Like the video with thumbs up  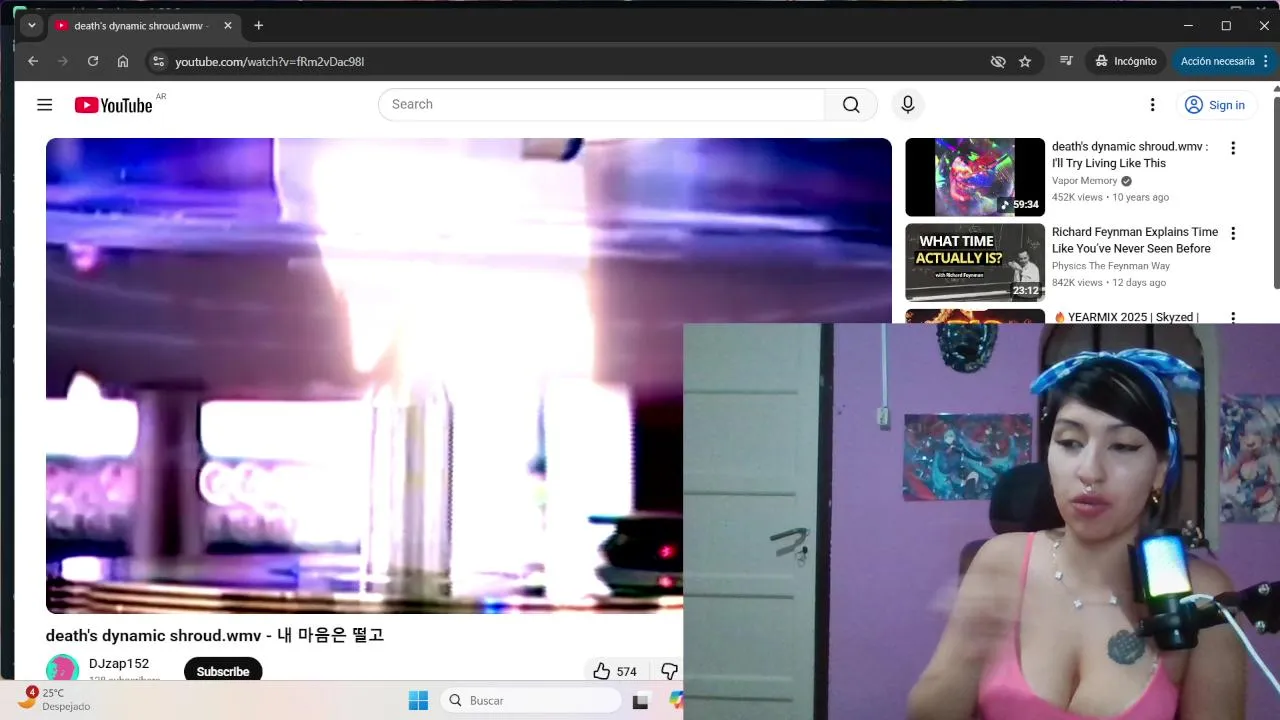(615, 671)
